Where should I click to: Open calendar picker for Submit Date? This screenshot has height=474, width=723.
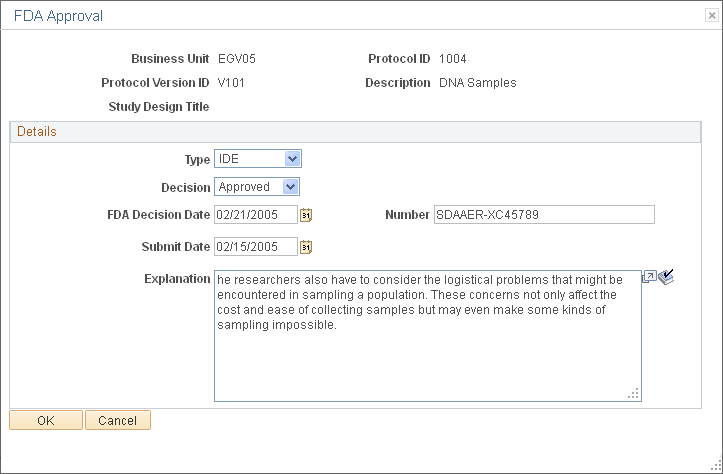point(306,247)
